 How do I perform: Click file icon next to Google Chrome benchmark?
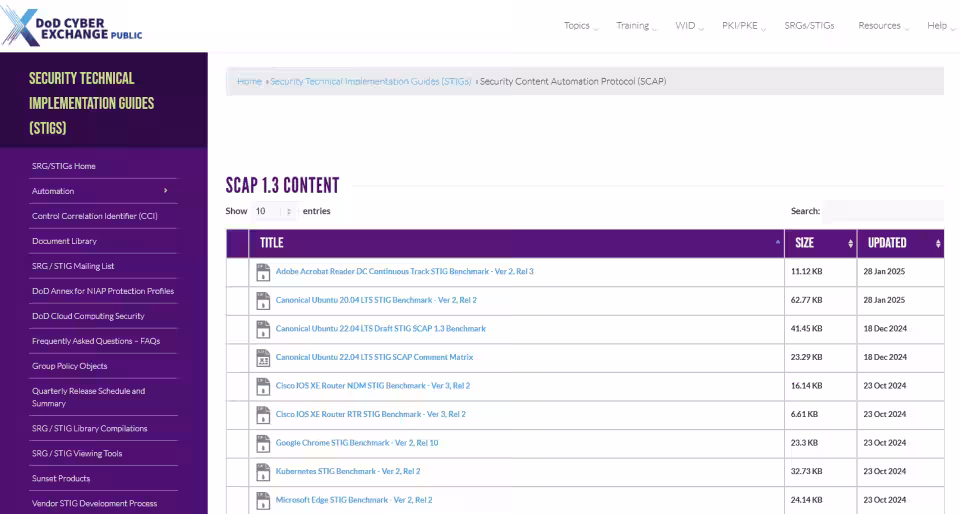pos(263,443)
